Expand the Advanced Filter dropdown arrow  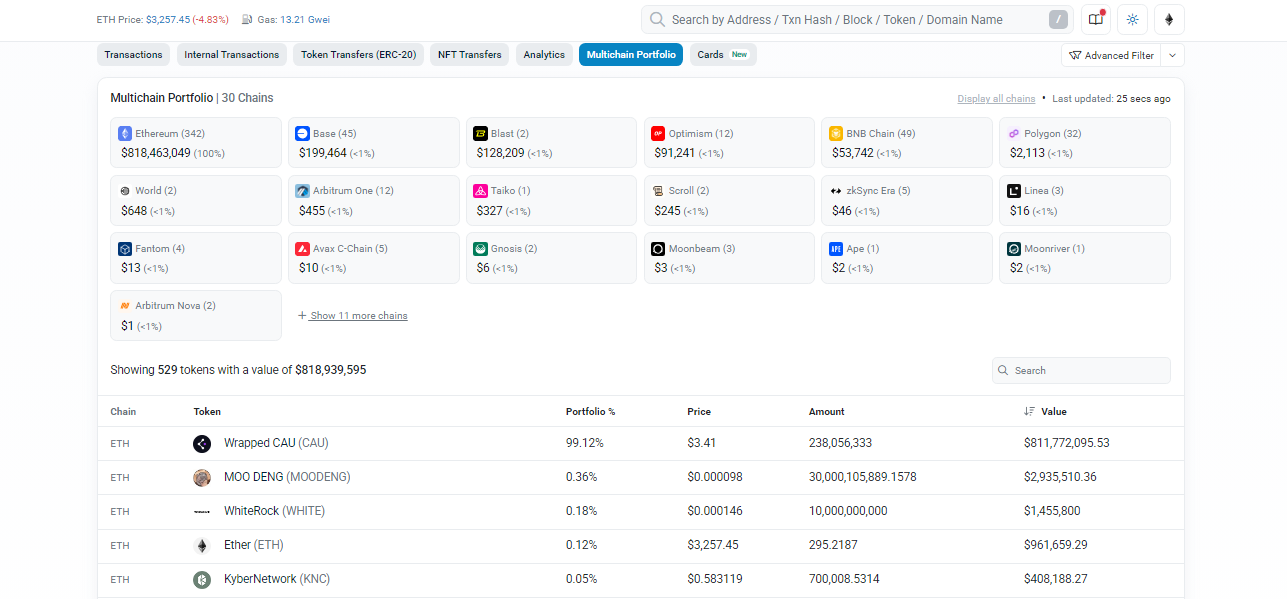pos(1173,56)
